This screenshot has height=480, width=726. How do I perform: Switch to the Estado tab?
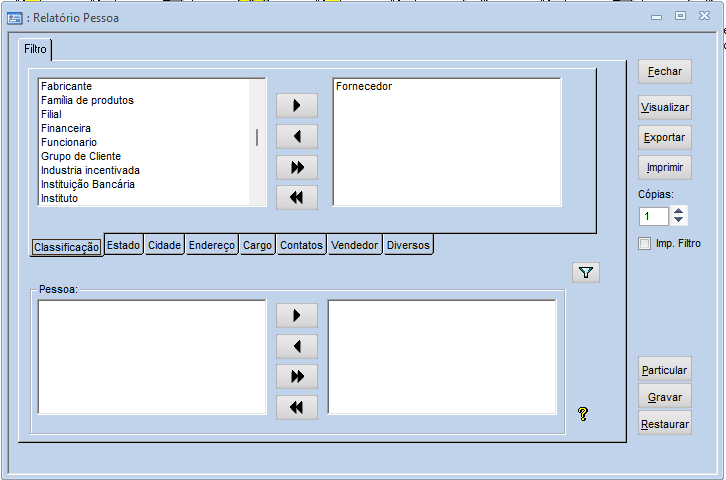click(x=124, y=245)
